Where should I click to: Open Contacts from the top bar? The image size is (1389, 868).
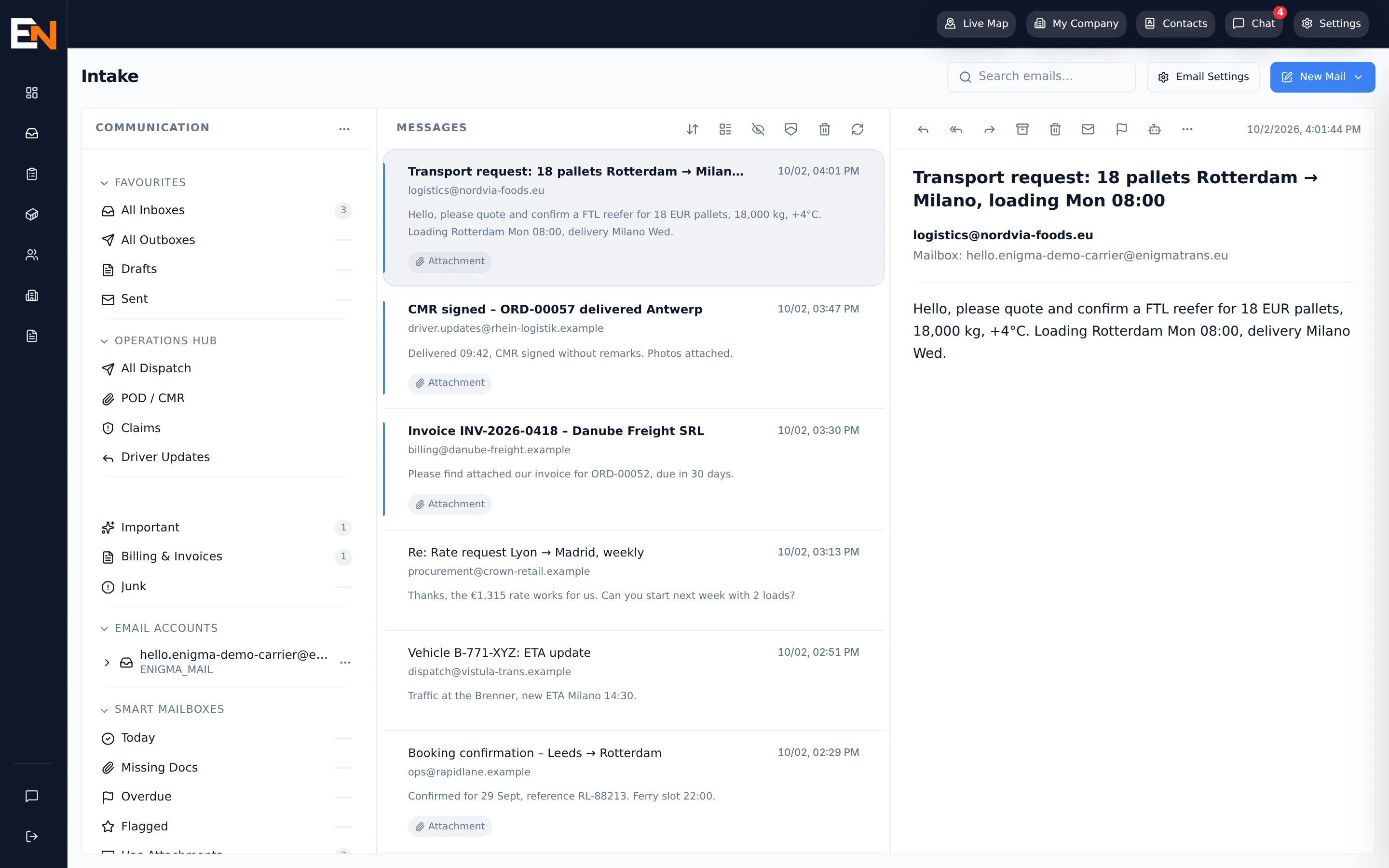pyautogui.click(x=1175, y=24)
